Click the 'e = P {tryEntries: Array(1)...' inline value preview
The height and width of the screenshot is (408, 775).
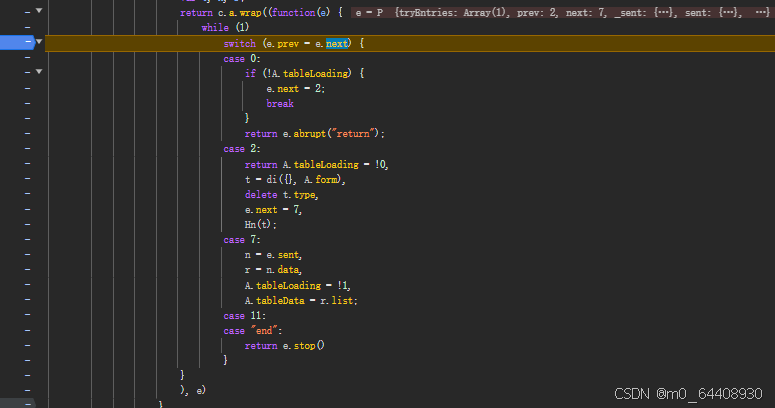pos(562,13)
